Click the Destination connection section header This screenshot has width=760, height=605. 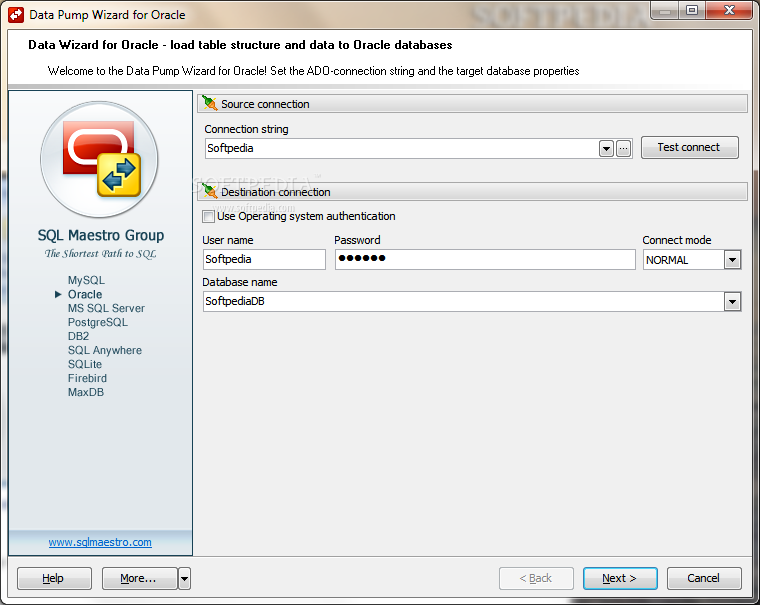(x=472, y=192)
